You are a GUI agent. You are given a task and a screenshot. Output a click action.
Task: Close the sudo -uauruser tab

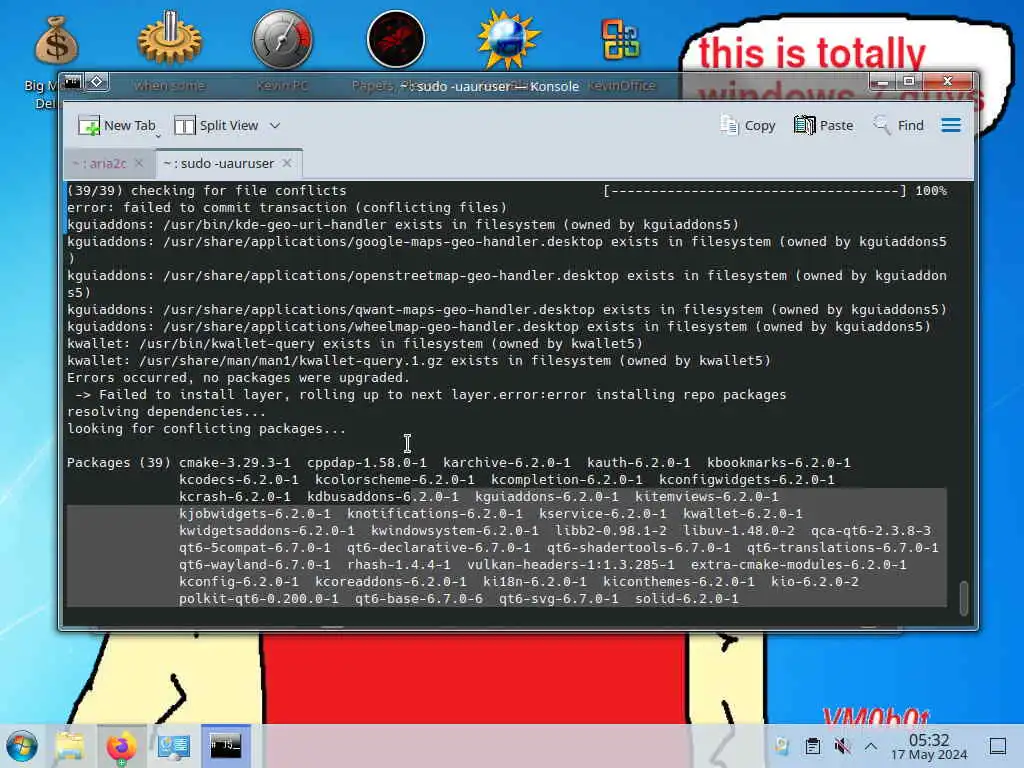[x=287, y=163]
